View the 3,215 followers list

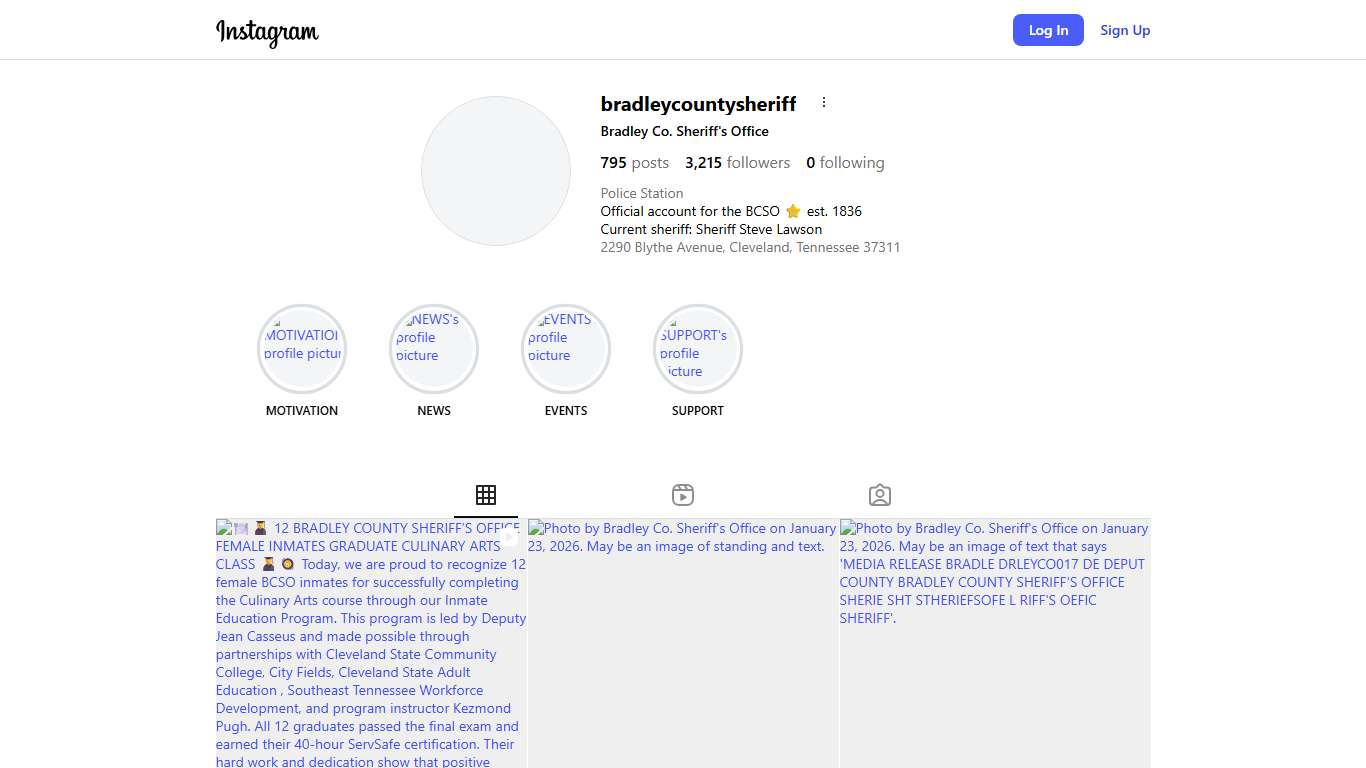click(x=737, y=163)
